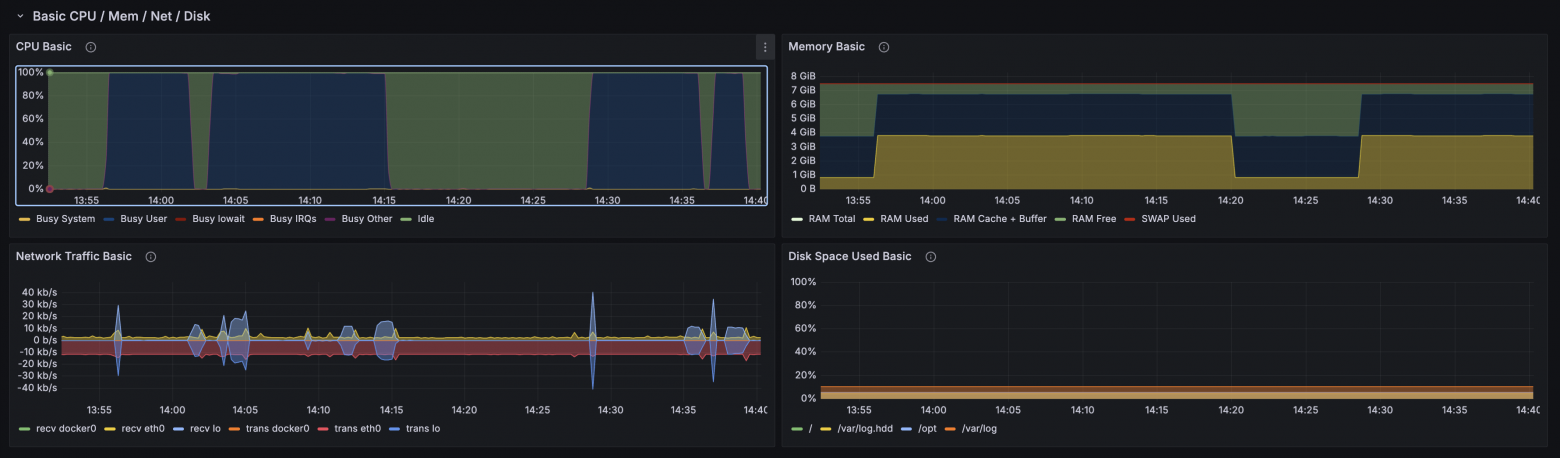Click the info icon beside CPU Basic

91,47
